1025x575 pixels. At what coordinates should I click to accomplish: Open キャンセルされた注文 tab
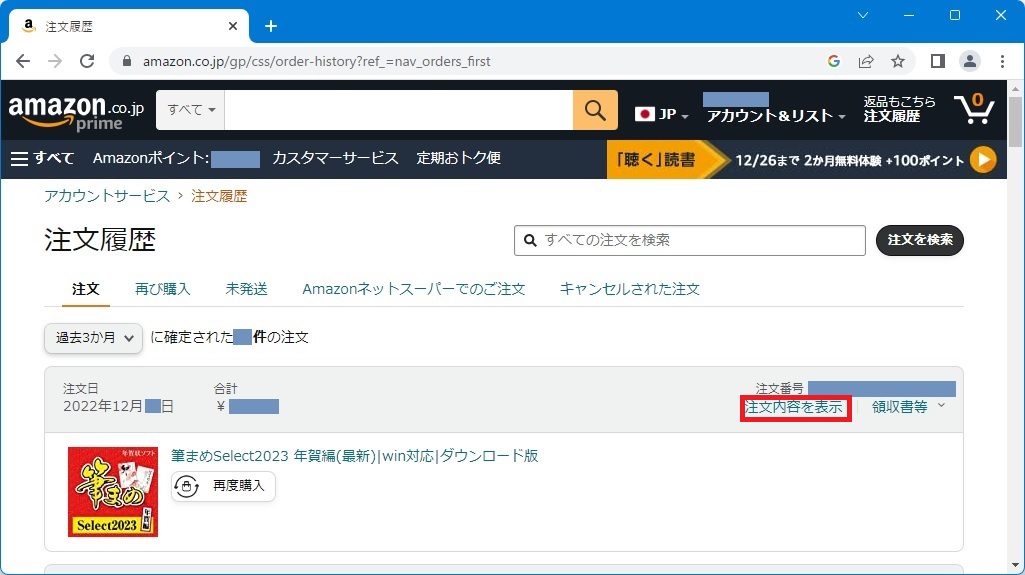(630, 289)
